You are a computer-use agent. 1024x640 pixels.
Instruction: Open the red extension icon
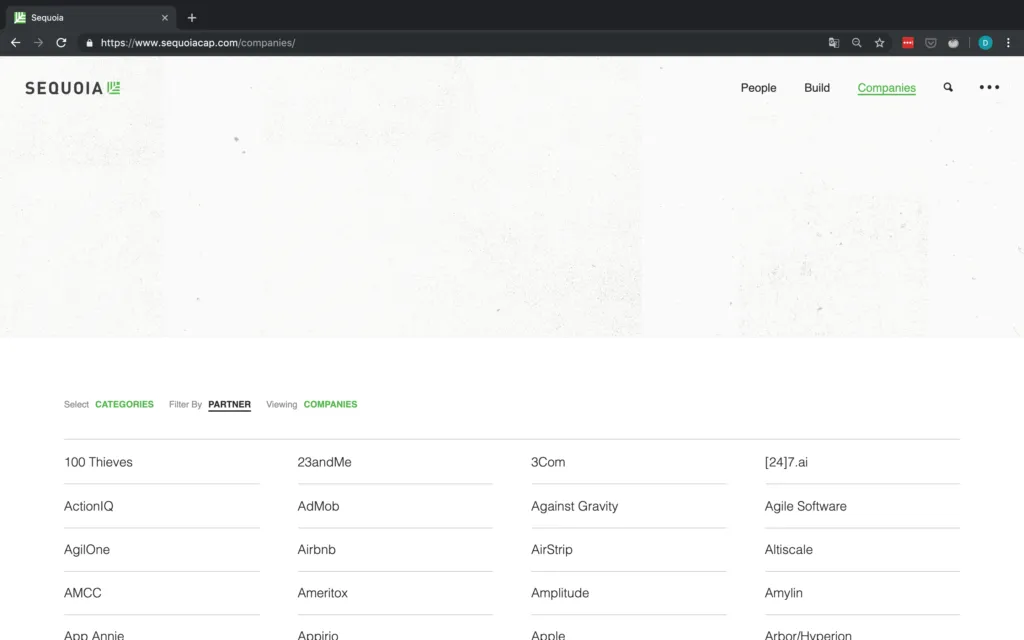click(x=908, y=42)
